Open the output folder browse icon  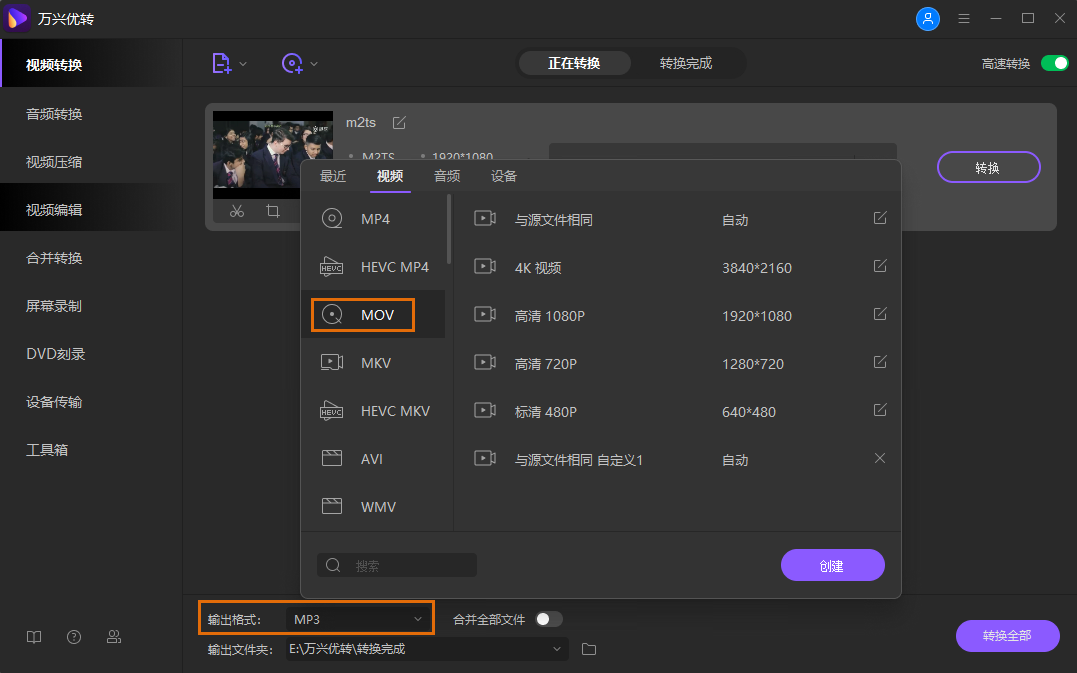(x=588, y=649)
